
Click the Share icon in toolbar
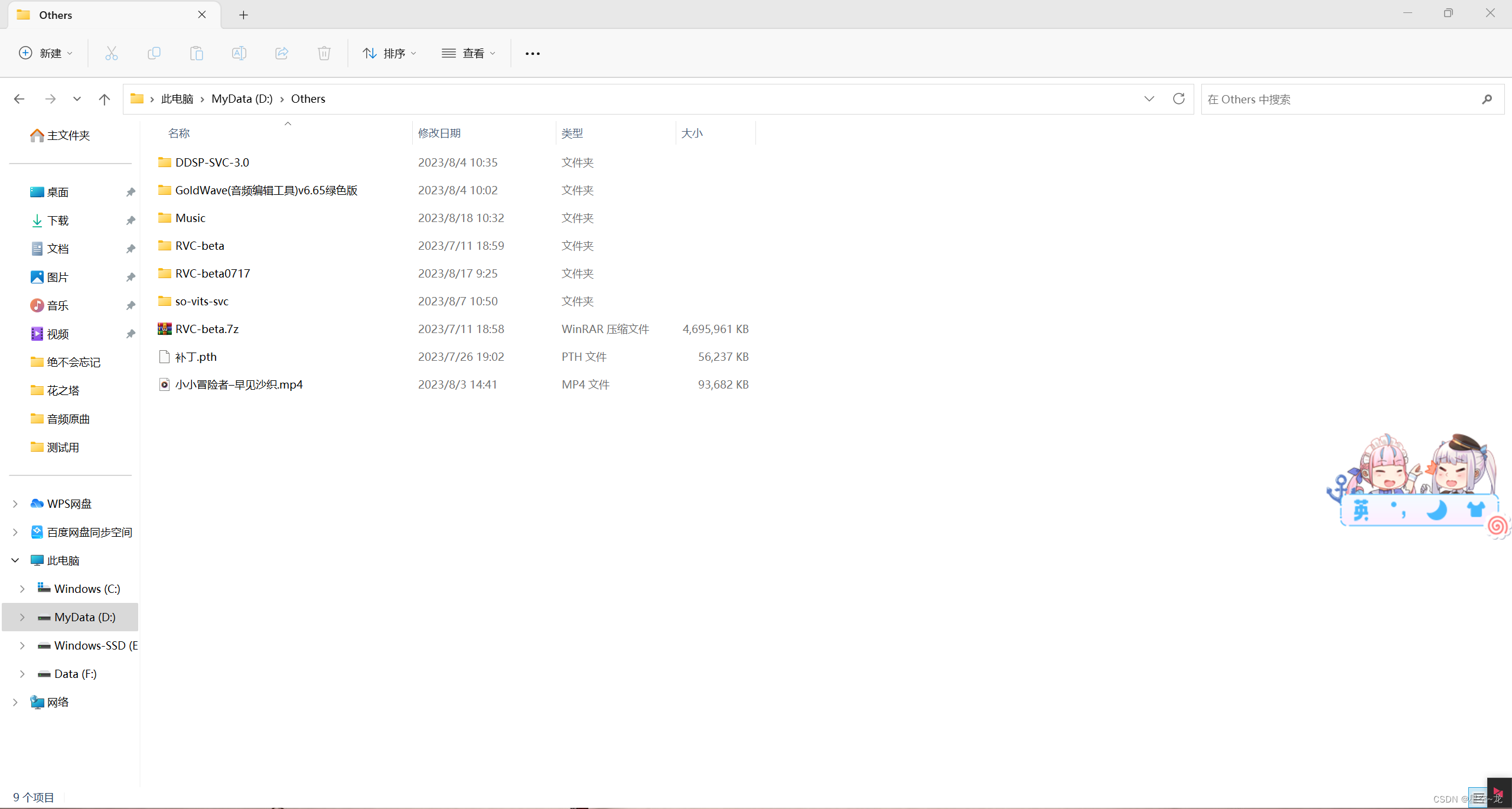282,53
